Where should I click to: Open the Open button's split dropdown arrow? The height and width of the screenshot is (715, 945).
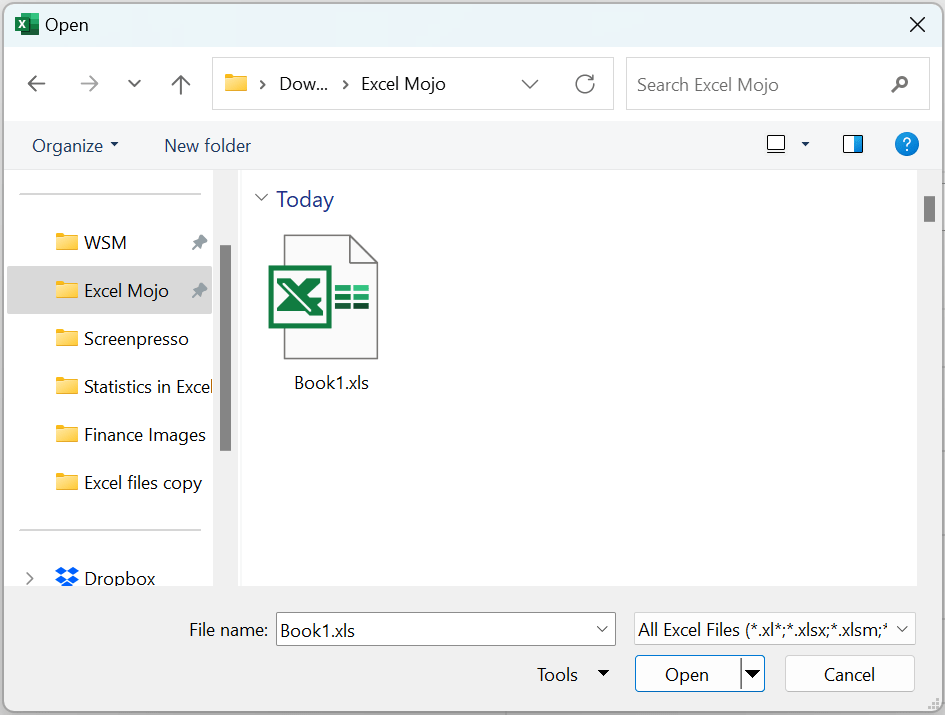tap(751, 674)
